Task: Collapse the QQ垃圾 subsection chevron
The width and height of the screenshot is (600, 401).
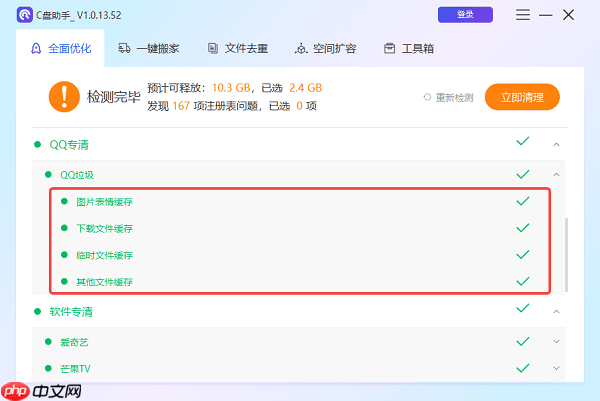Action: pyautogui.click(x=556, y=175)
